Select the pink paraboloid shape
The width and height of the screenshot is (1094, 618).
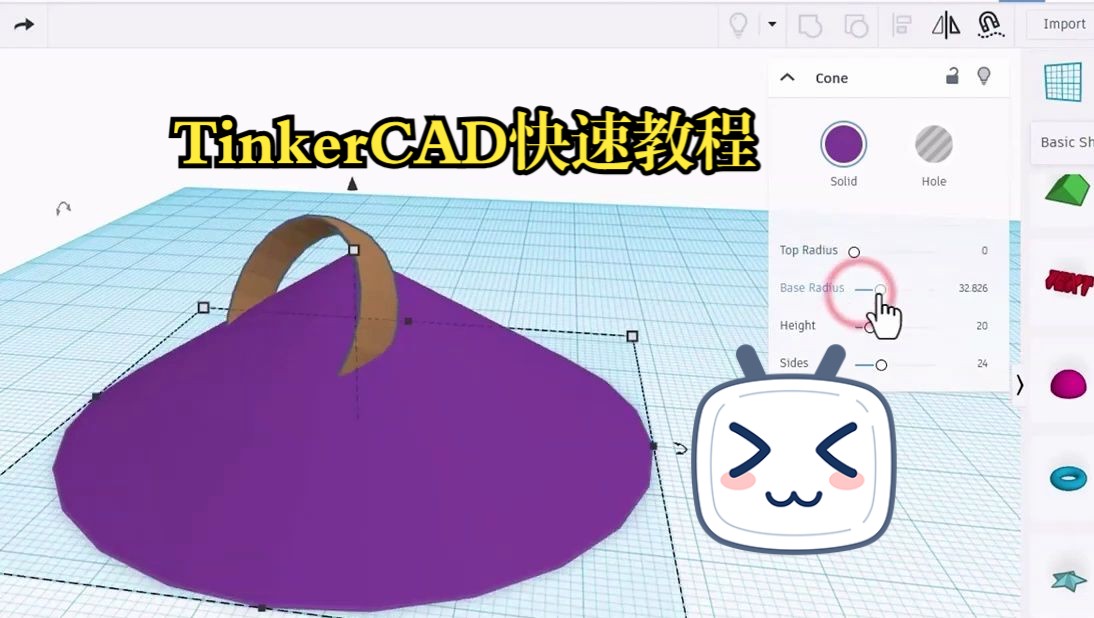click(1066, 382)
